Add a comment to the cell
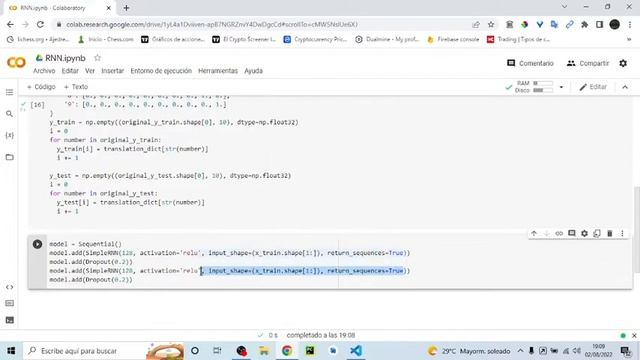640x360 pixels. [x=572, y=233]
